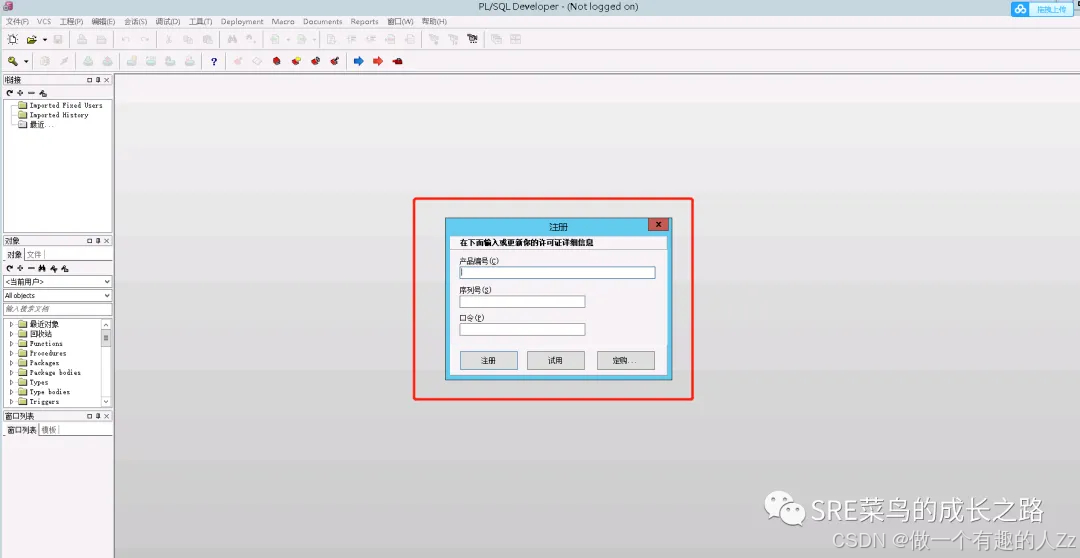Click the 口令 input field
The image size is (1080, 558).
click(x=522, y=329)
